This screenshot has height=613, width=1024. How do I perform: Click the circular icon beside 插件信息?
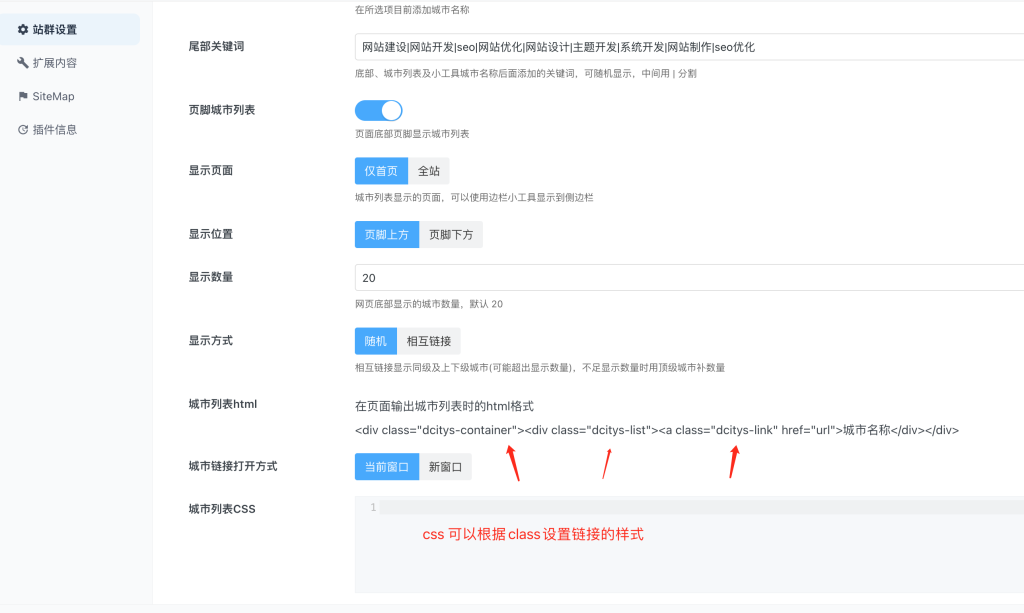tap(23, 129)
